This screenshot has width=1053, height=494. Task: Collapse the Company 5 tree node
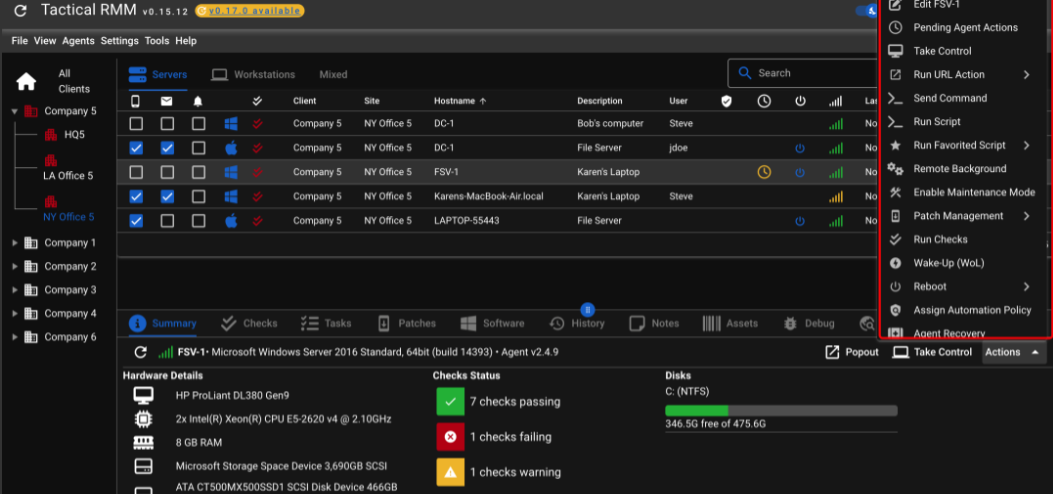point(14,111)
